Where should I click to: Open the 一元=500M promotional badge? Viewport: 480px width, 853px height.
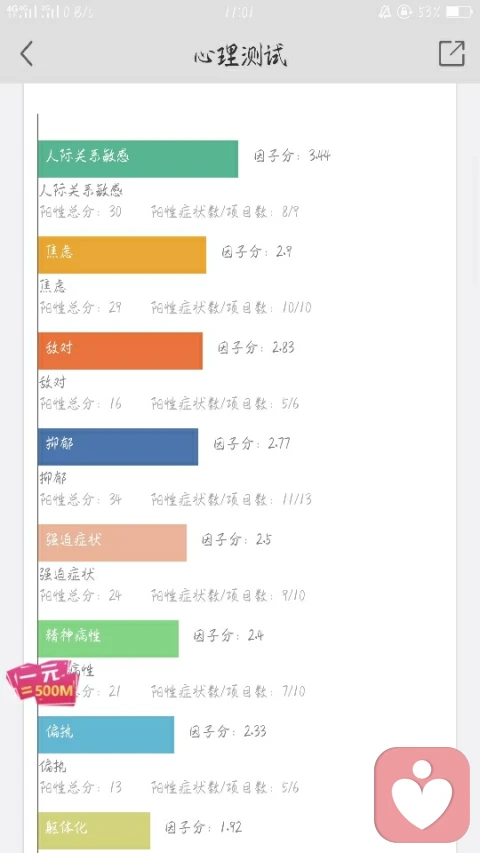coord(40,683)
